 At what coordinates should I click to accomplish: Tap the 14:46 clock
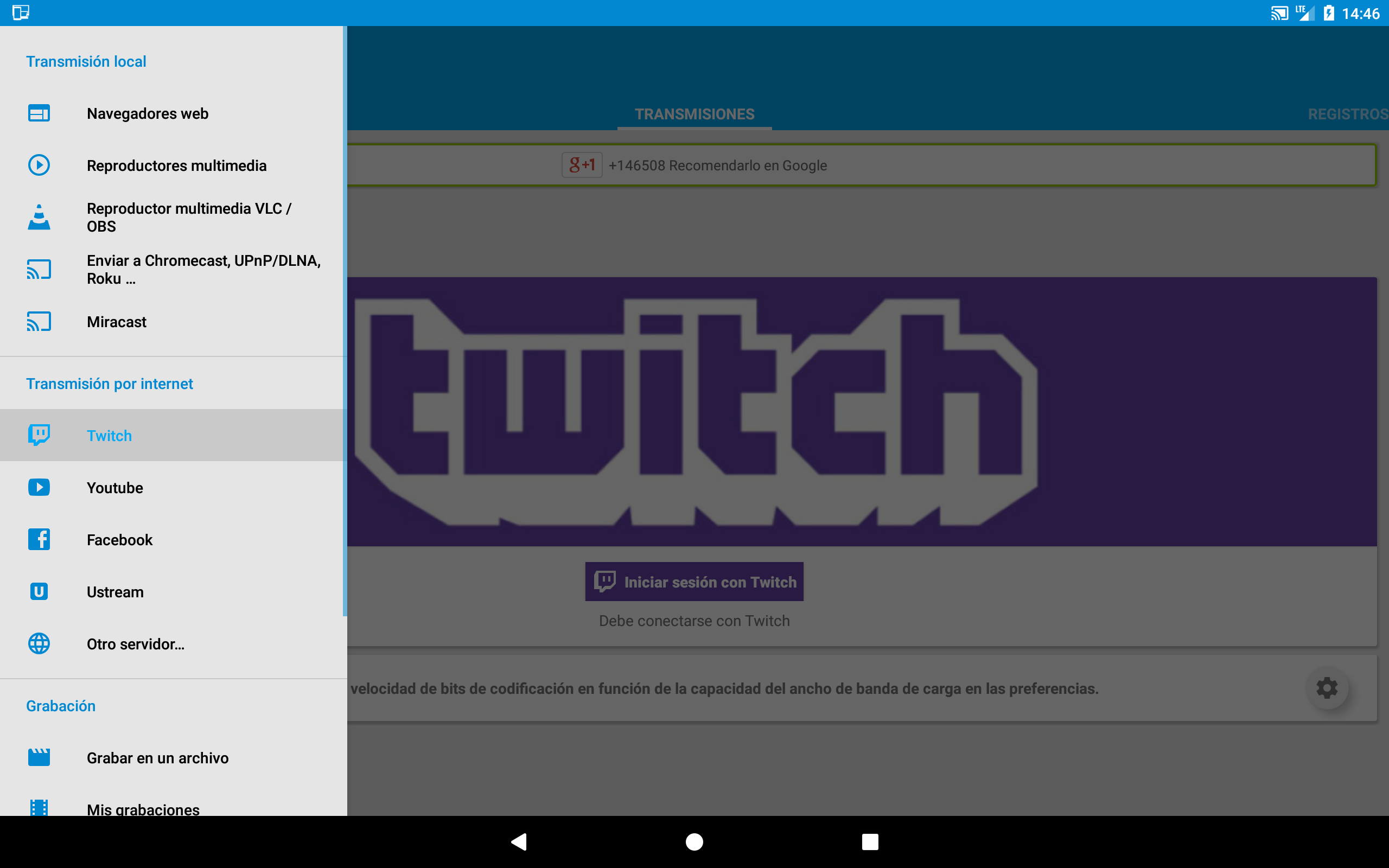pyautogui.click(x=1361, y=13)
